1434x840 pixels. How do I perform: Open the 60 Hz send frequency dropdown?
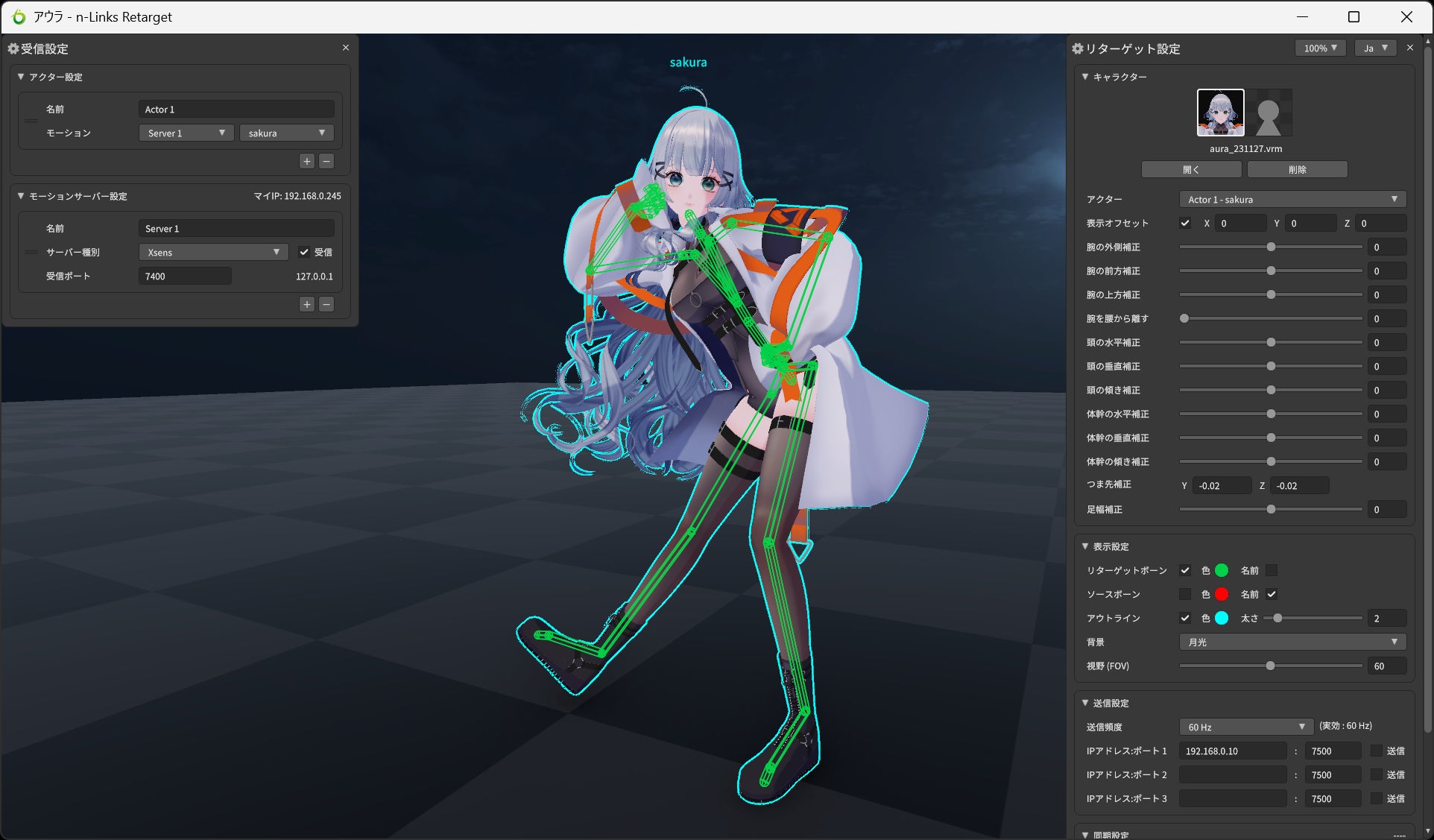pyautogui.click(x=1245, y=727)
